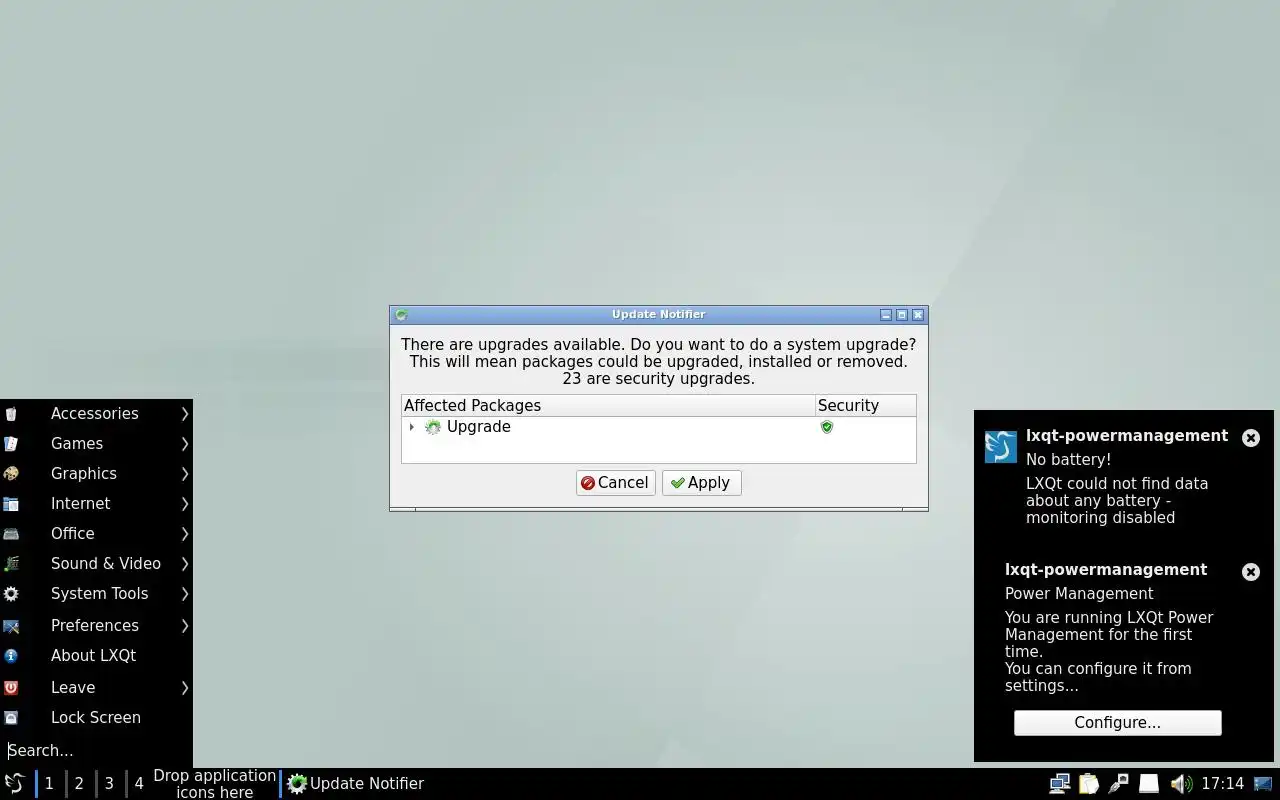Viewport: 1280px width, 800px height.
Task: Maximize the Update Notifier window
Action: click(901, 314)
